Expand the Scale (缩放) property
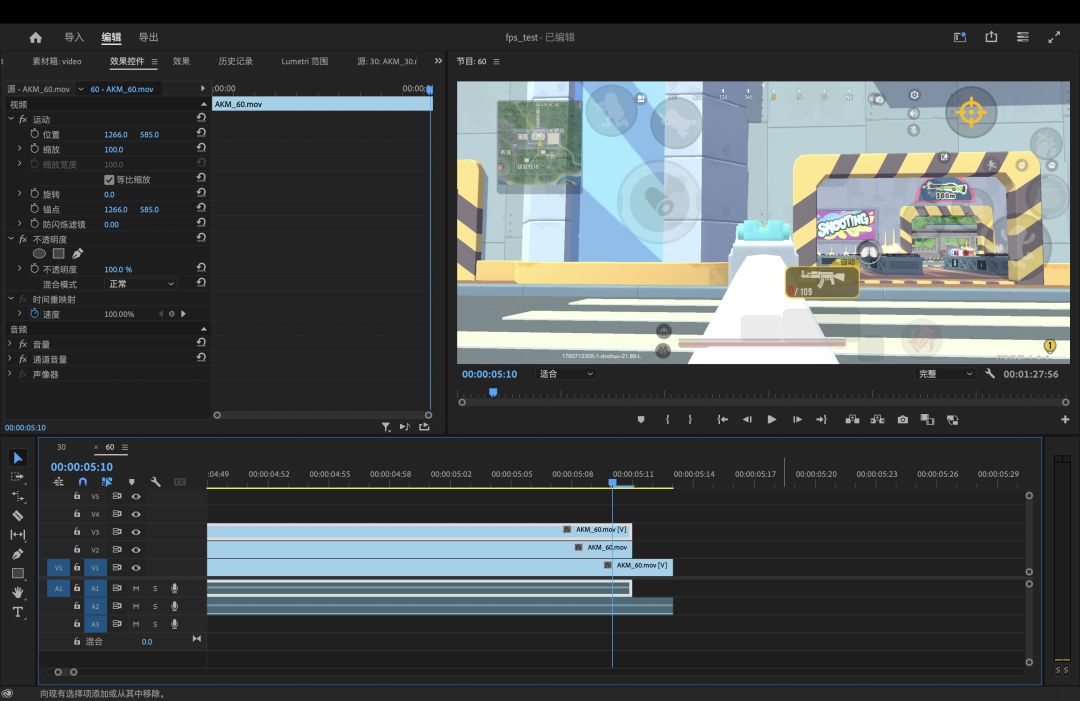The image size is (1080, 701). [19, 149]
